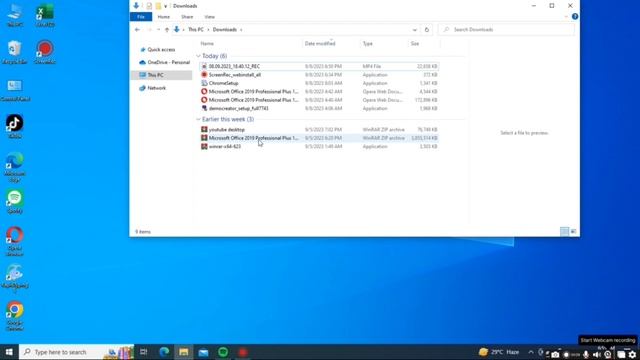Click Properties icon in the title bar
The height and width of the screenshot is (360, 640).
coord(149,6)
